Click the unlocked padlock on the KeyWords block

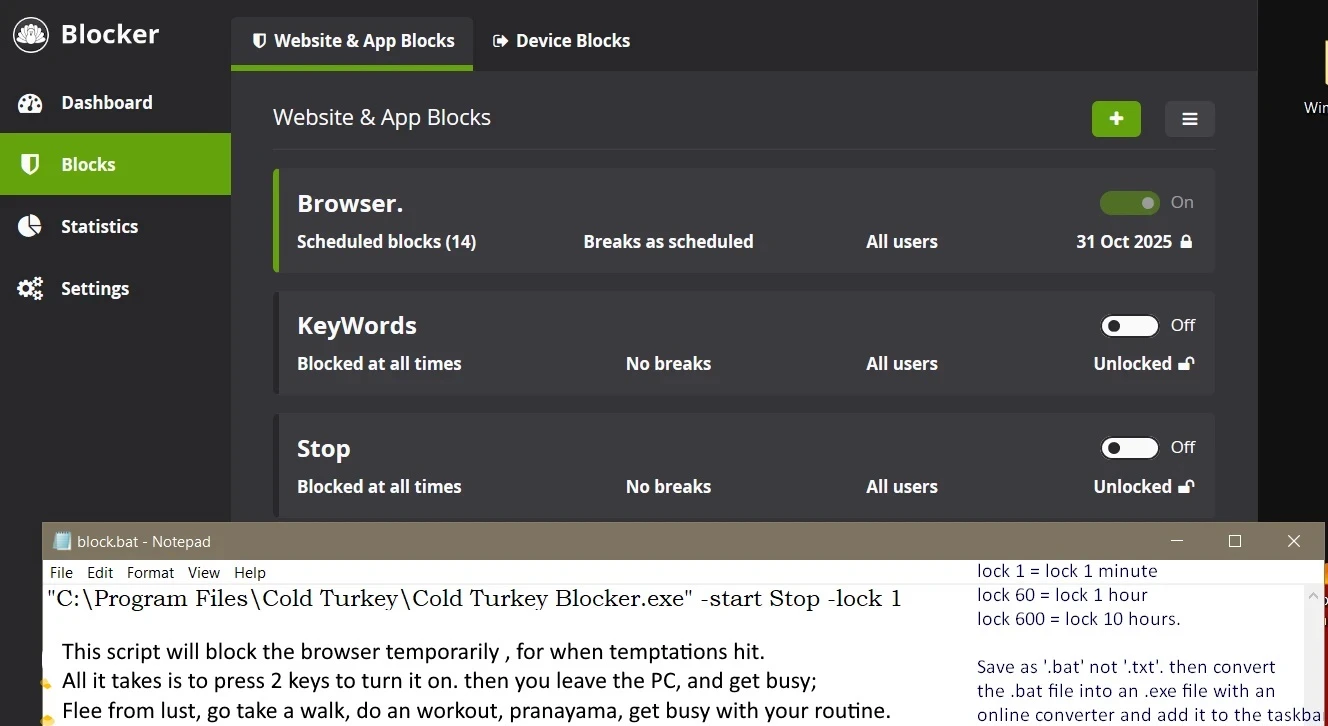point(1186,364)
